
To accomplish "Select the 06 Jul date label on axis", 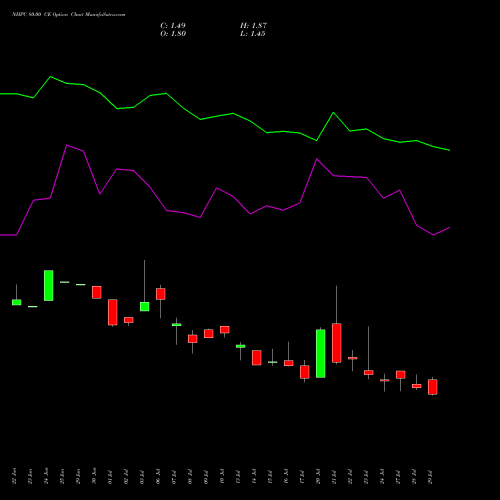I will (x=158, y=476).
